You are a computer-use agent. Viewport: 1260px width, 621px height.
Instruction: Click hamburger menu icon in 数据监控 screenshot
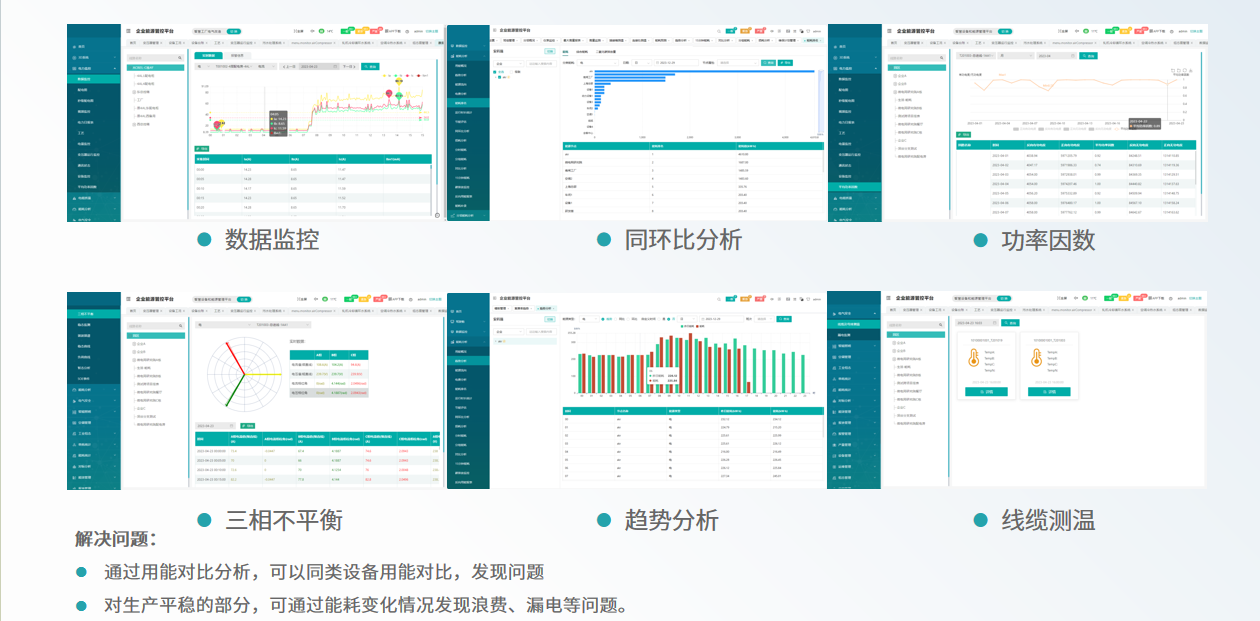point(129,31)
